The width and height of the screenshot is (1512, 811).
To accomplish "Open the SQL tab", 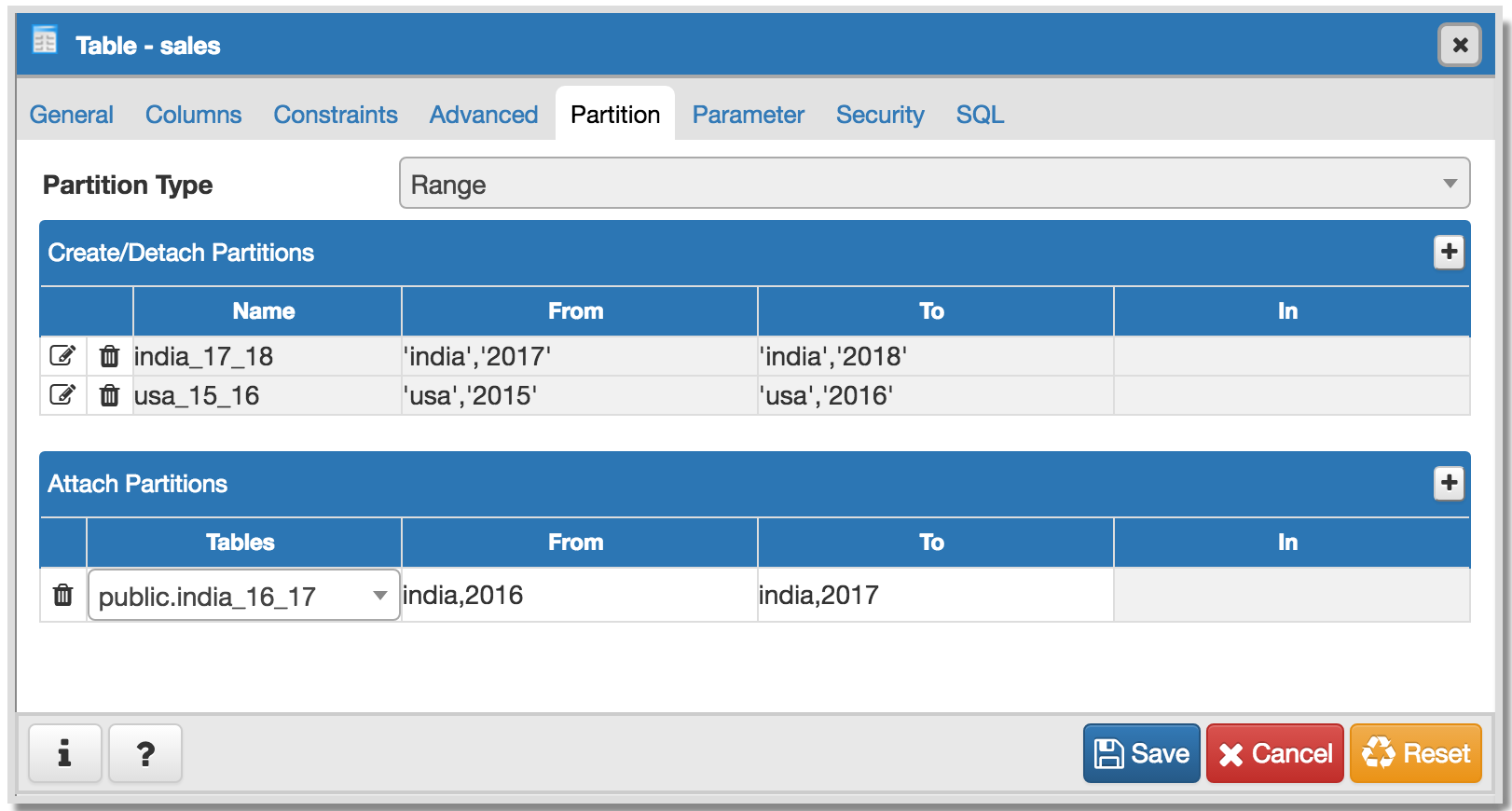I will (980, 115).
